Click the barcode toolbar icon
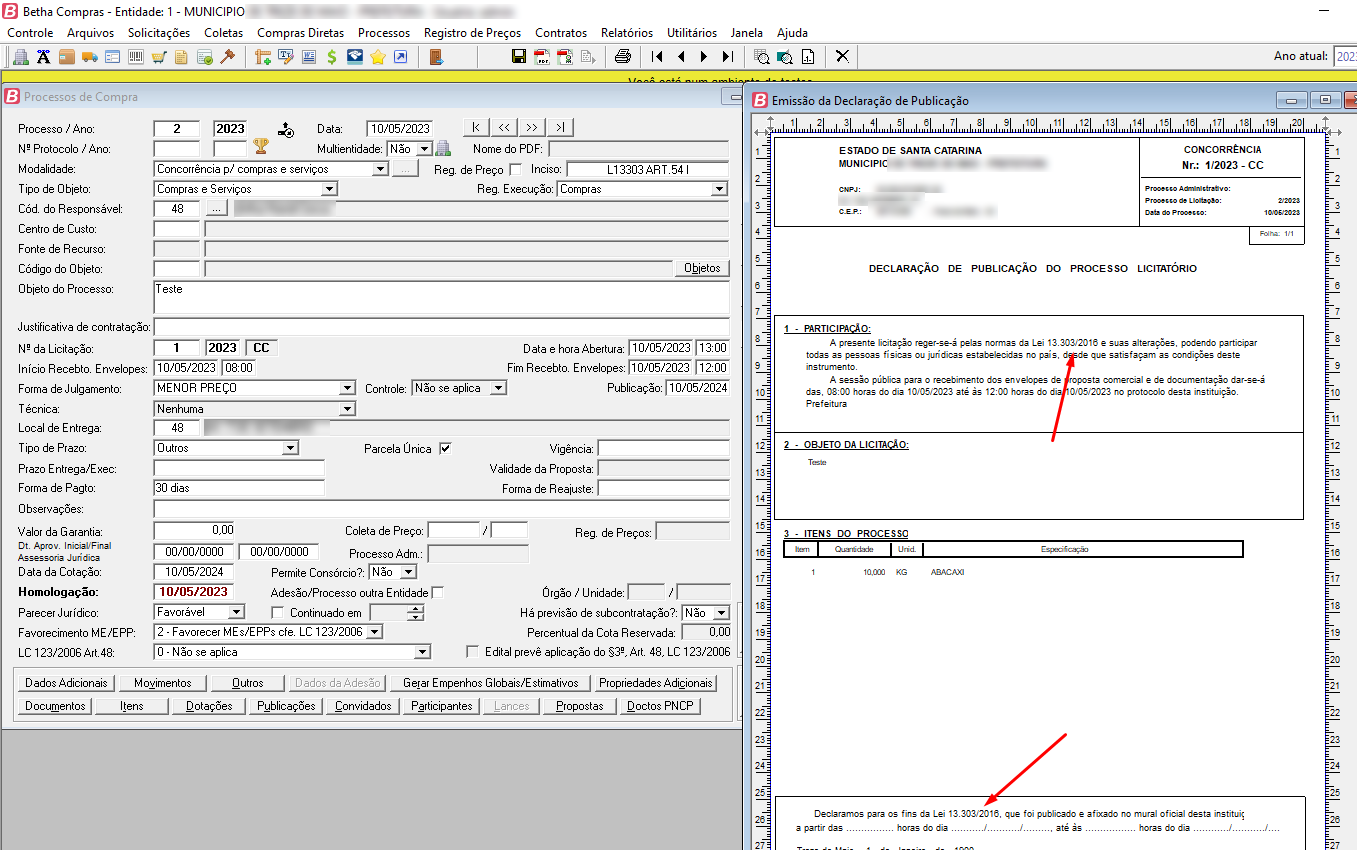 coord(135,57)
